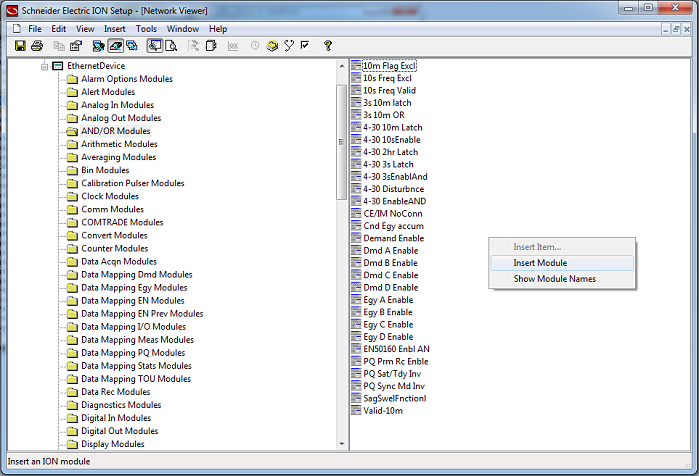Viewport: 699px width, 476px height.
Task: Click the yellow stacked device toolbar icon
Action: point(272,45)
